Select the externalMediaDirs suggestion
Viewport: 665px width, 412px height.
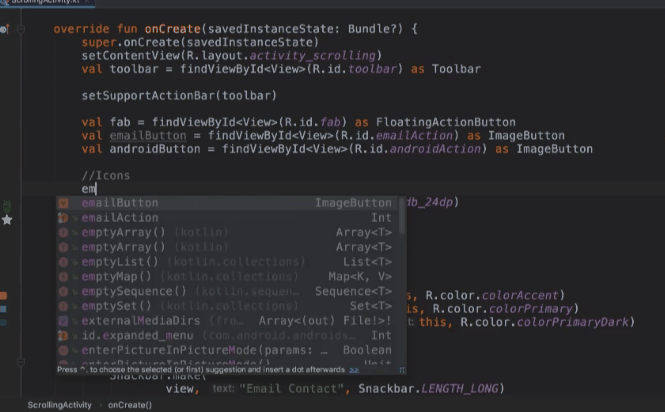pyautogui.click(x=227, y=321)
